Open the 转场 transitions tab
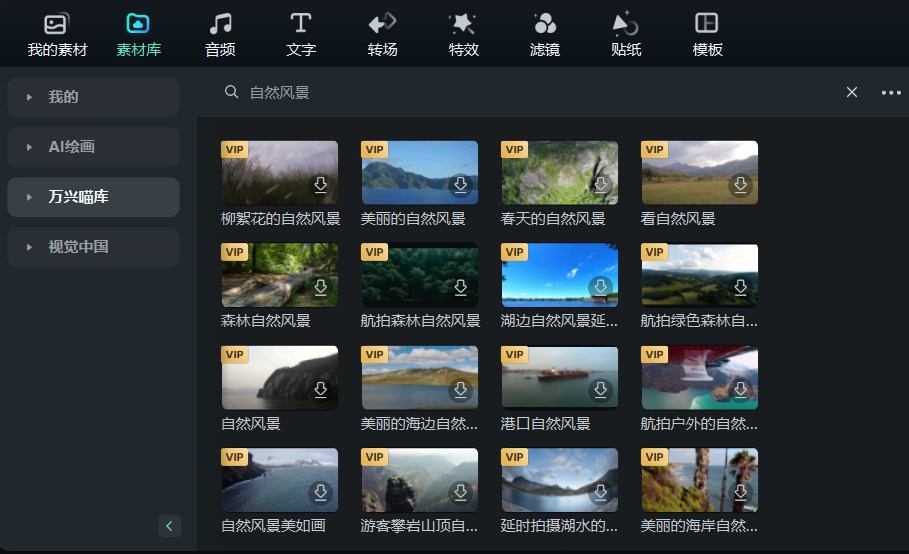The height and width of the screenshot is (554, 909). (382, 35)
